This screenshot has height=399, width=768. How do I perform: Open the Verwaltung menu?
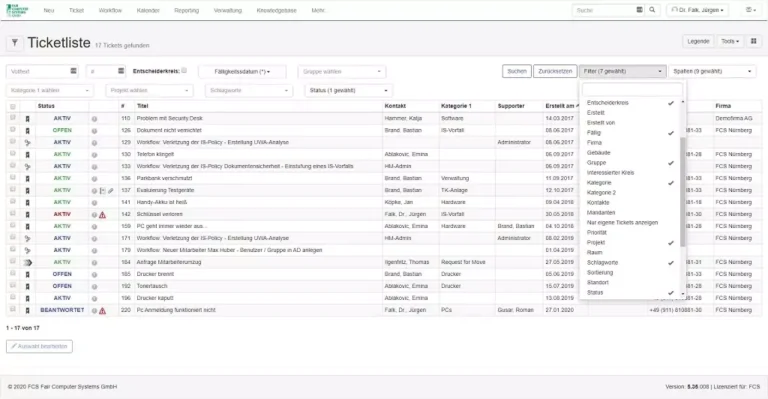tap(228, 10)
